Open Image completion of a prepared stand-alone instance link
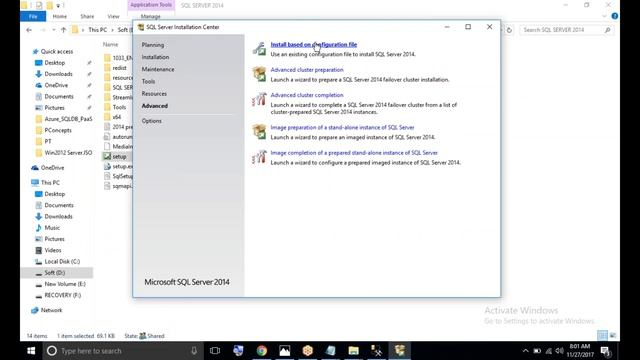The width and height of the screenshot is (640, 360). (x=354, y=153)
